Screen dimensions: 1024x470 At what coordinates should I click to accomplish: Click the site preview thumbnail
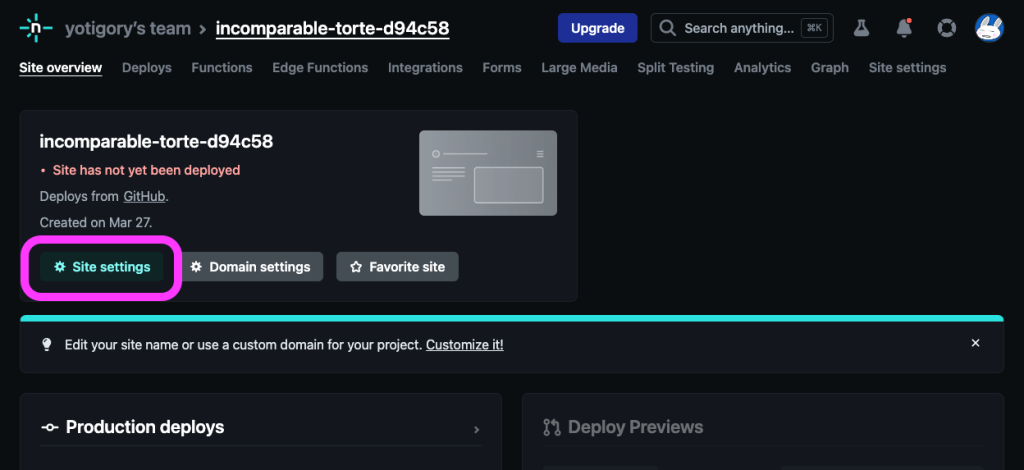click(x=488, y=173)
